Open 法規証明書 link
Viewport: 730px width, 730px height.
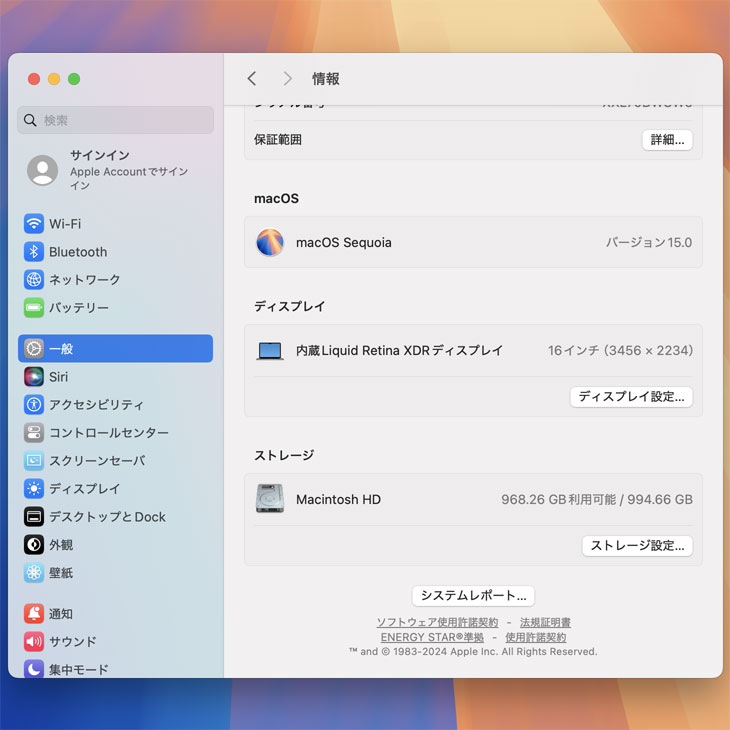pos(545,622)
